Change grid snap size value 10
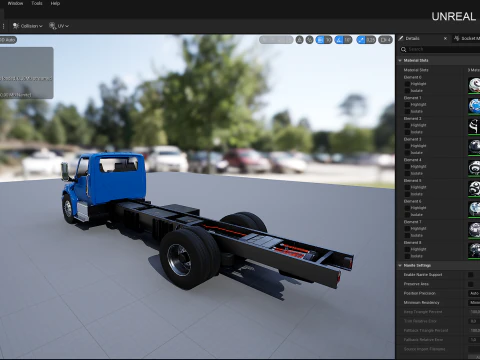 click(328, 40)
